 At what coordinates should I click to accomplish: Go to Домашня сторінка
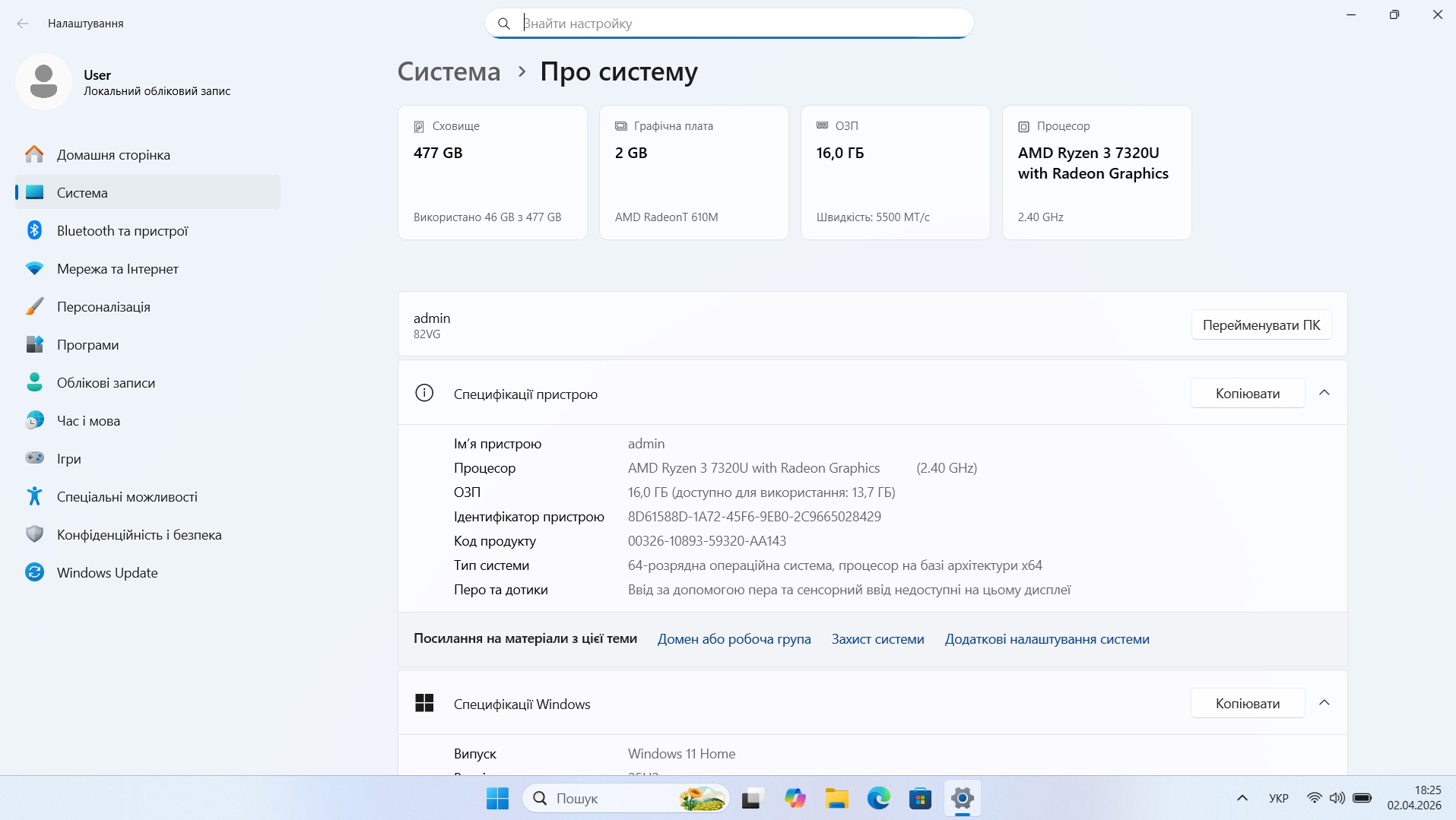[113, 154]
